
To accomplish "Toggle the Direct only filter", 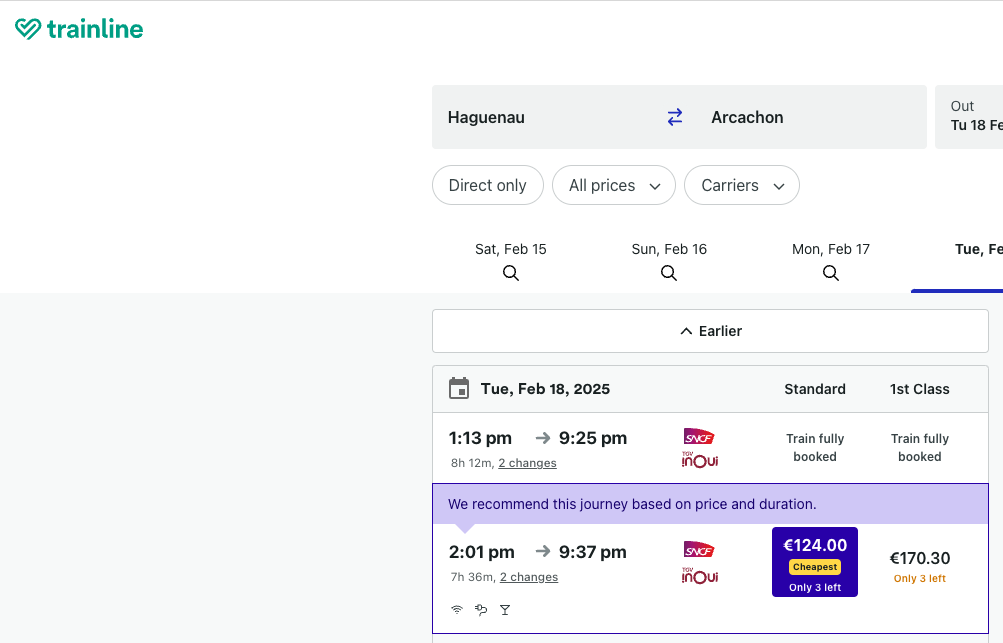I will point(487,185).
